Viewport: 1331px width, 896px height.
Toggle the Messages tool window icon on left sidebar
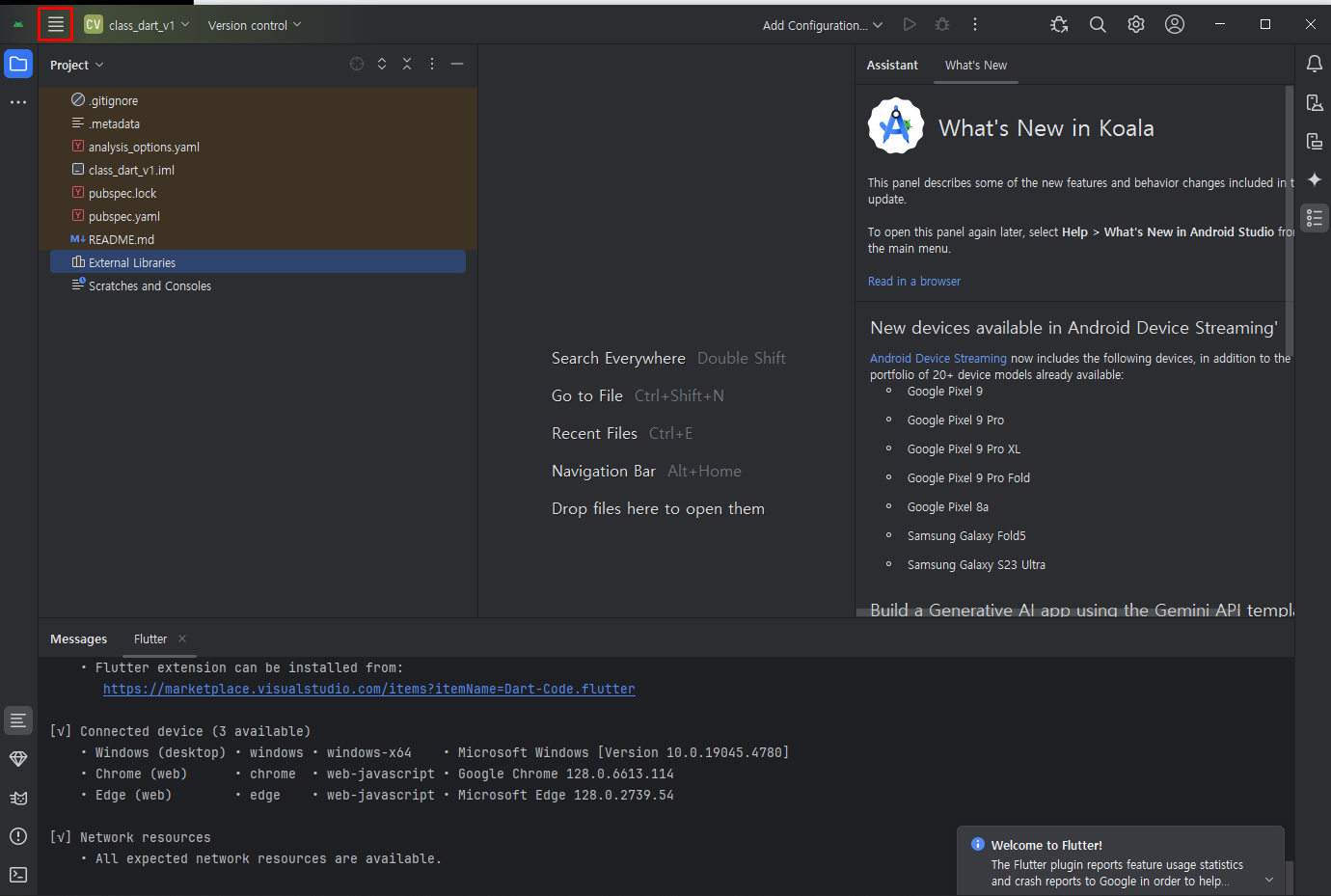(18, 720)
